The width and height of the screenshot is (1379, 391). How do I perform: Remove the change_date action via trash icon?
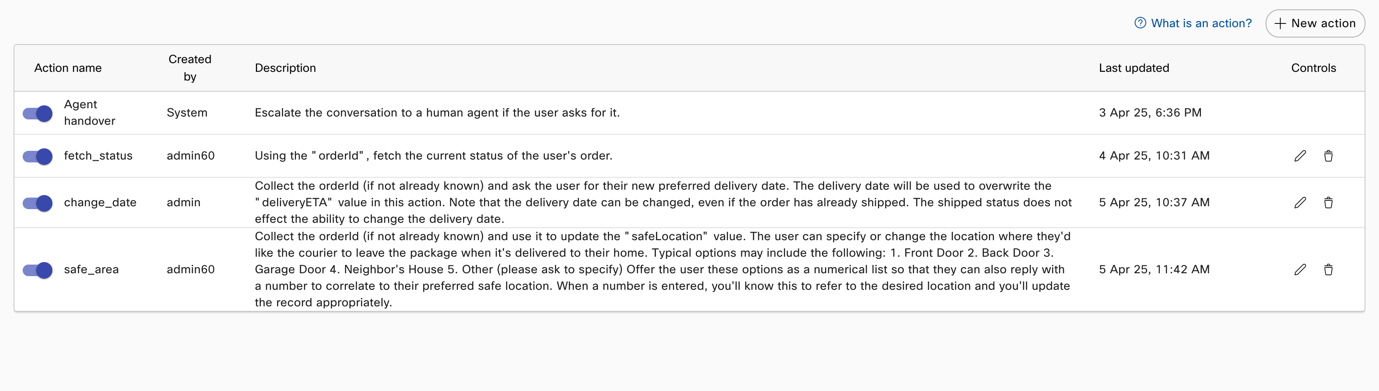(1328, 203)
